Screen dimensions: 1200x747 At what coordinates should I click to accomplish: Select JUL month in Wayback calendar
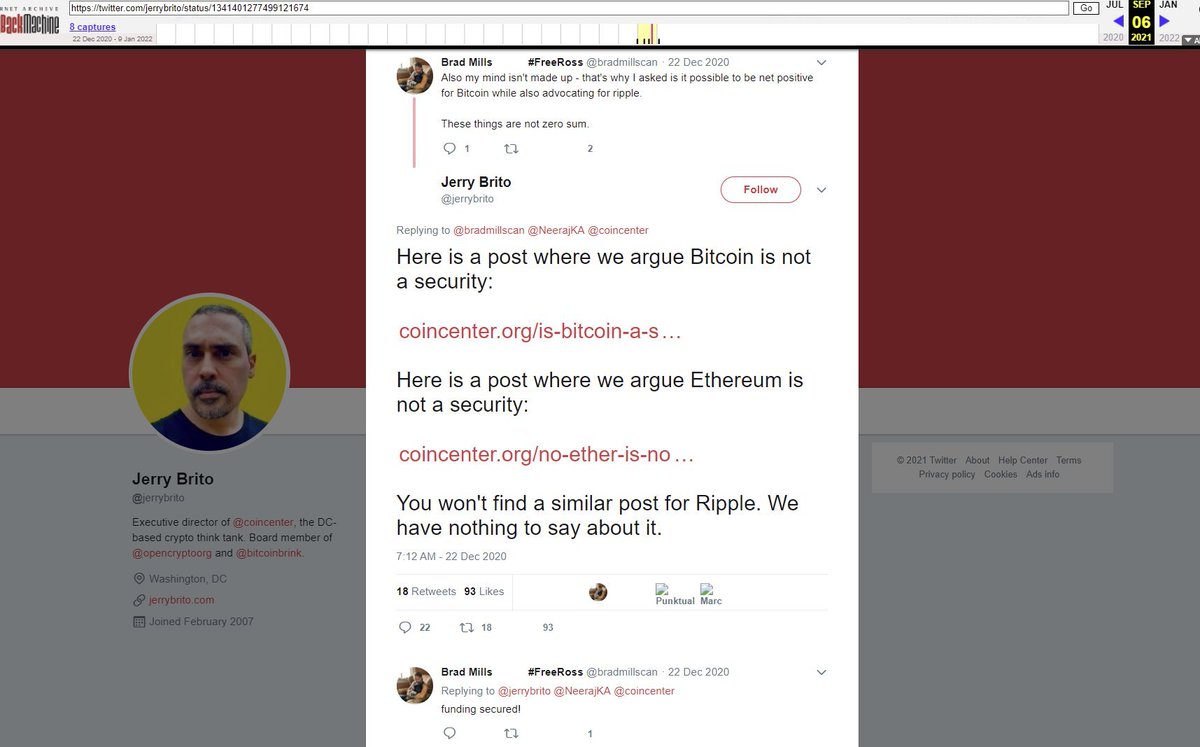click(x=1114, y=5)
